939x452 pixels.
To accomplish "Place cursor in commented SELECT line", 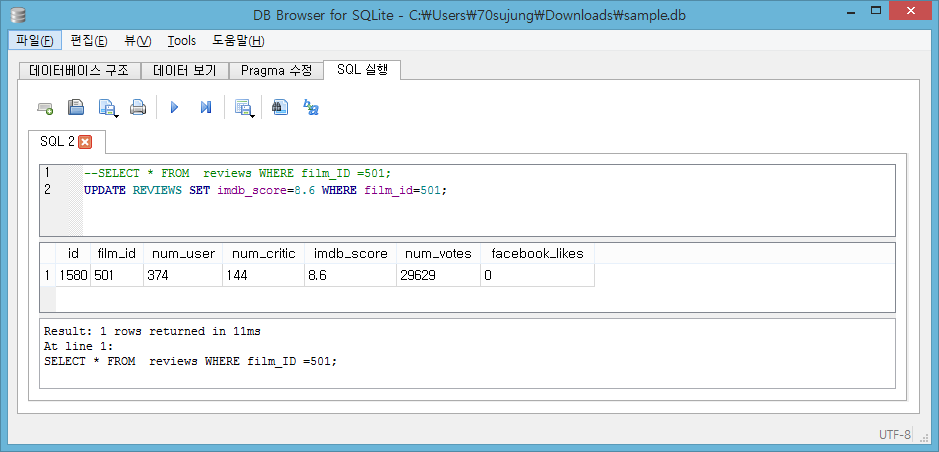I will point(237,174).
